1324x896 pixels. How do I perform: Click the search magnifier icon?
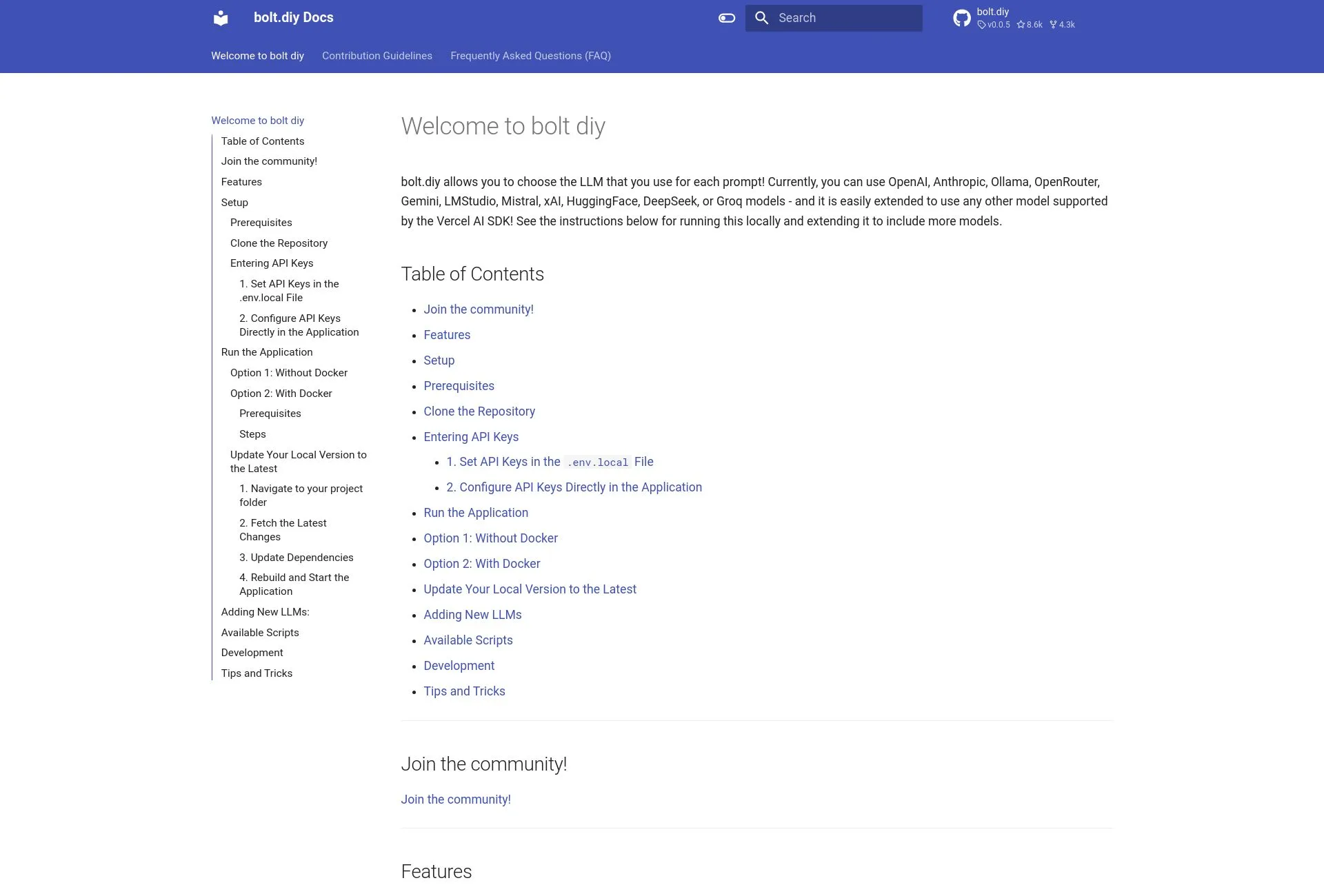[x=762, y=18]
